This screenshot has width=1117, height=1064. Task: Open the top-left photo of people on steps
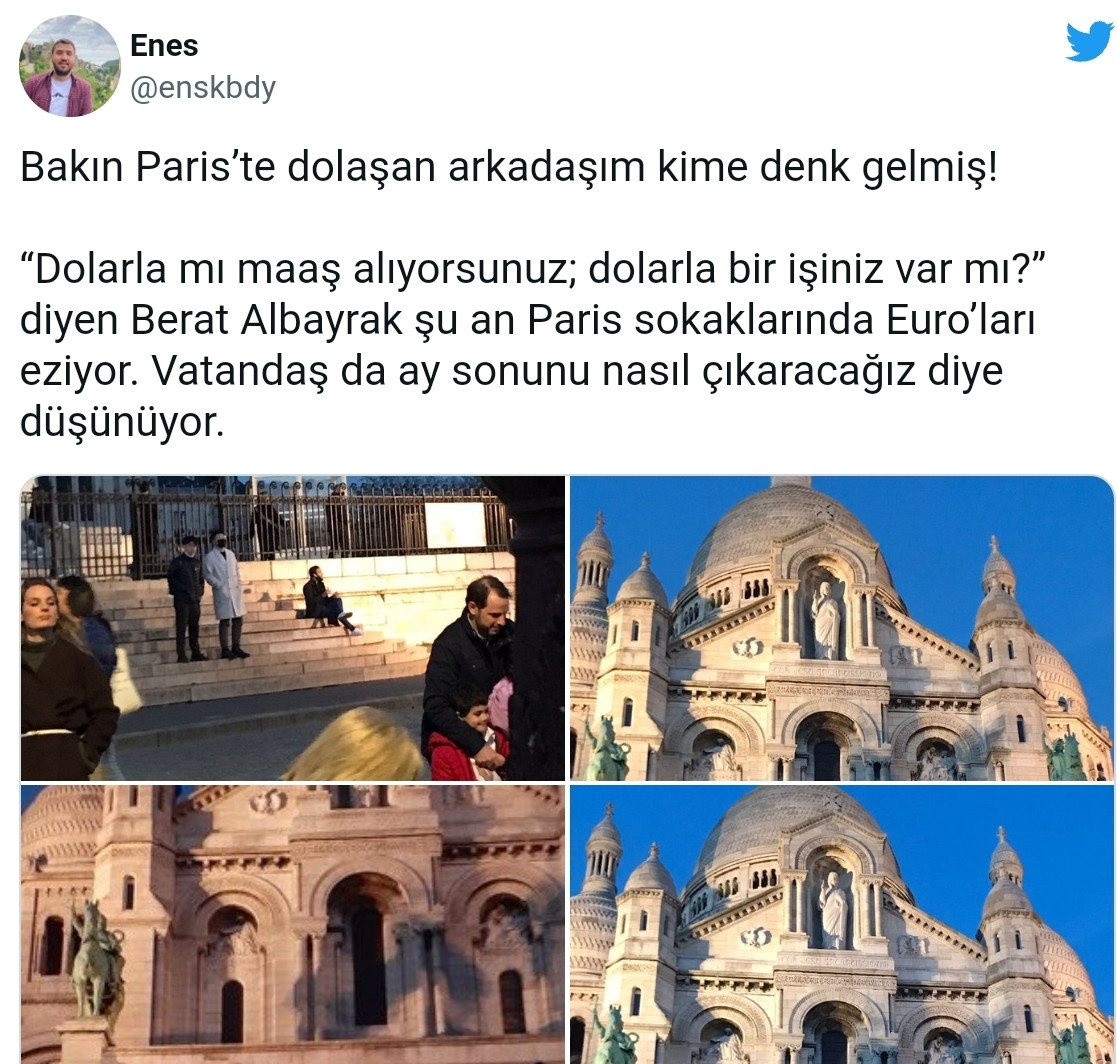293,628
